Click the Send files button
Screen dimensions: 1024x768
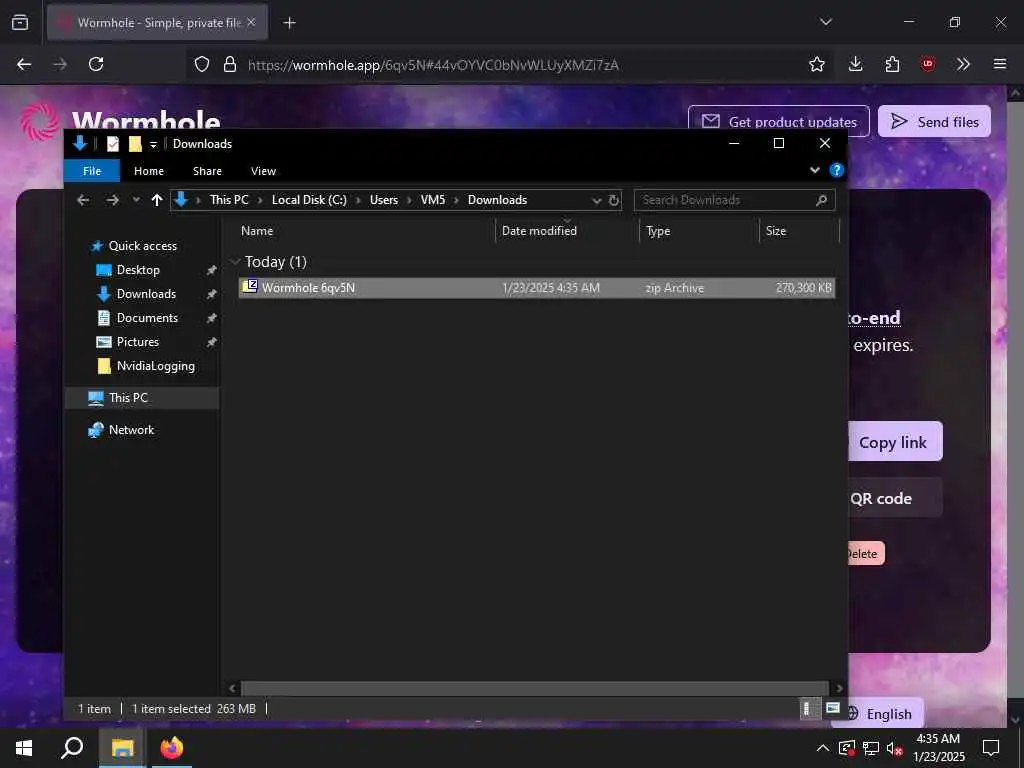934,121
